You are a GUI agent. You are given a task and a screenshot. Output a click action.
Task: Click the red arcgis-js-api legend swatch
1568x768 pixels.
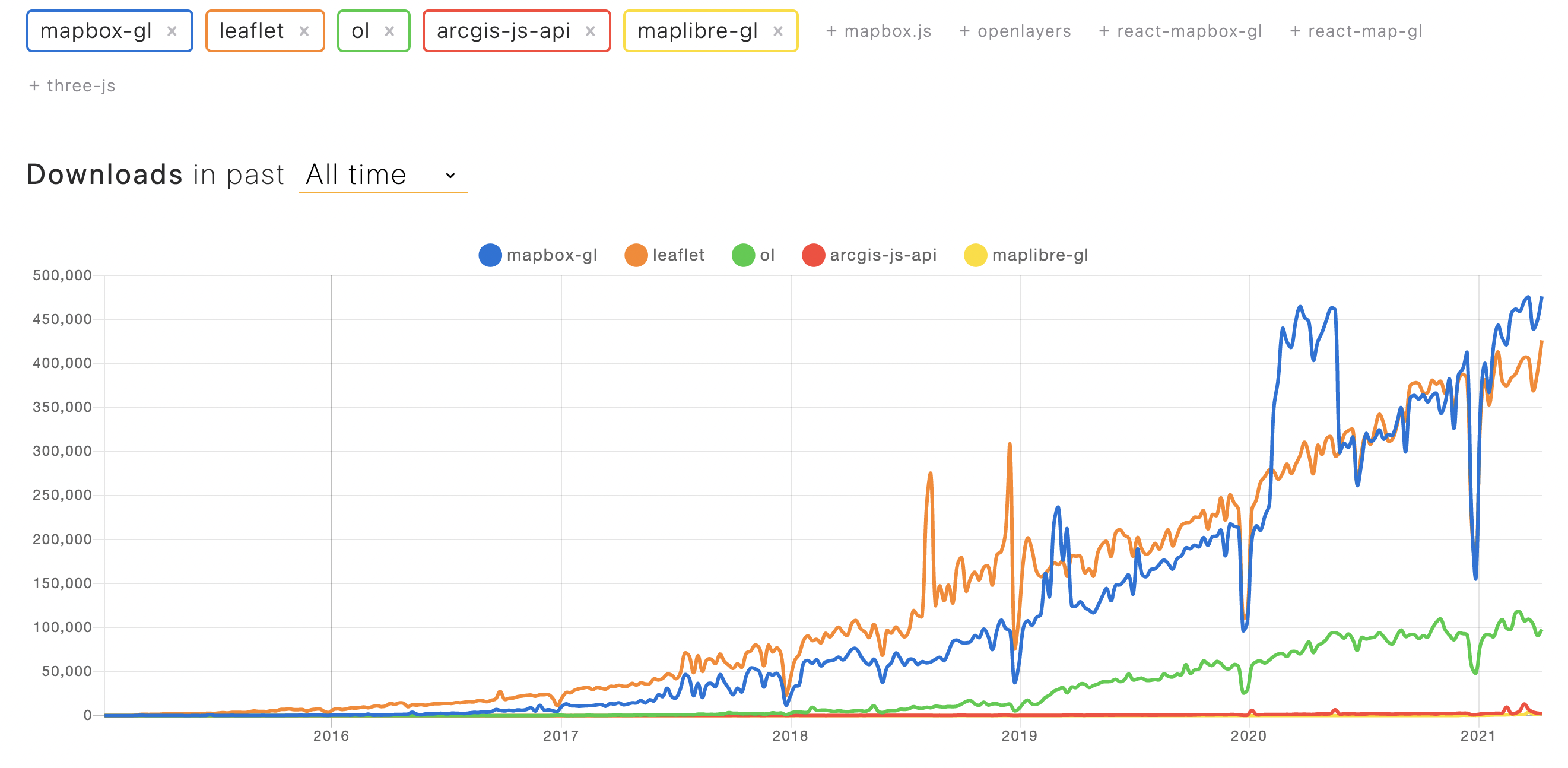point(813,255)
